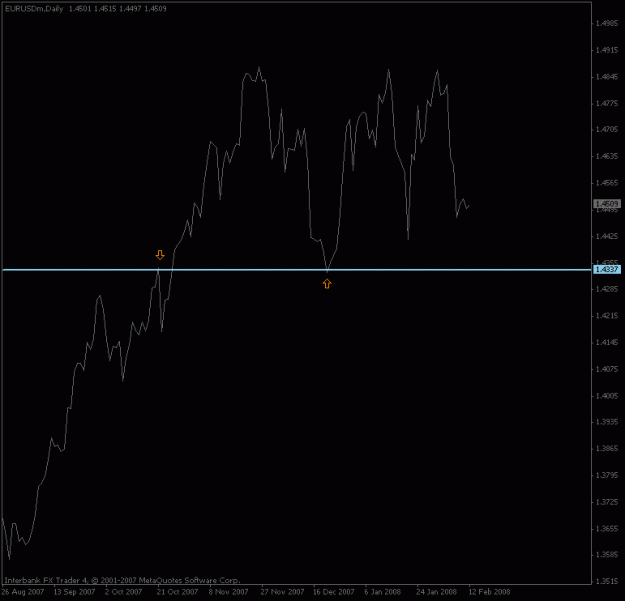This screenshot has height=601, width=625.
Task: Click the 1.4985 price scale value
Action: click(x=607, y=24)
